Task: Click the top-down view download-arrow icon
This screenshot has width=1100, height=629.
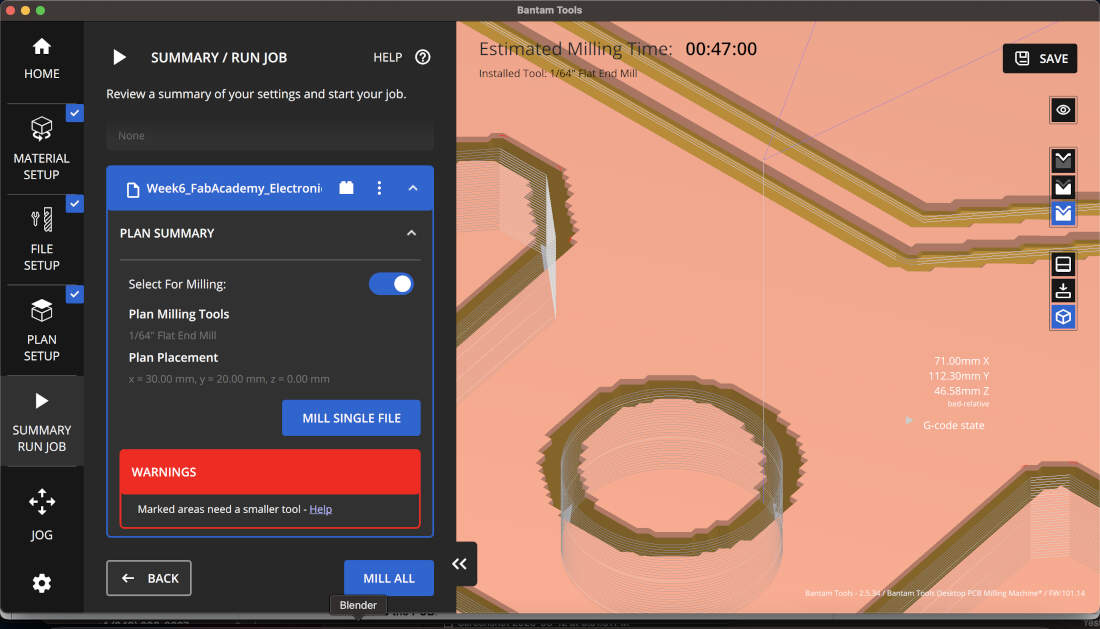Action: (x=1063, y=290)
